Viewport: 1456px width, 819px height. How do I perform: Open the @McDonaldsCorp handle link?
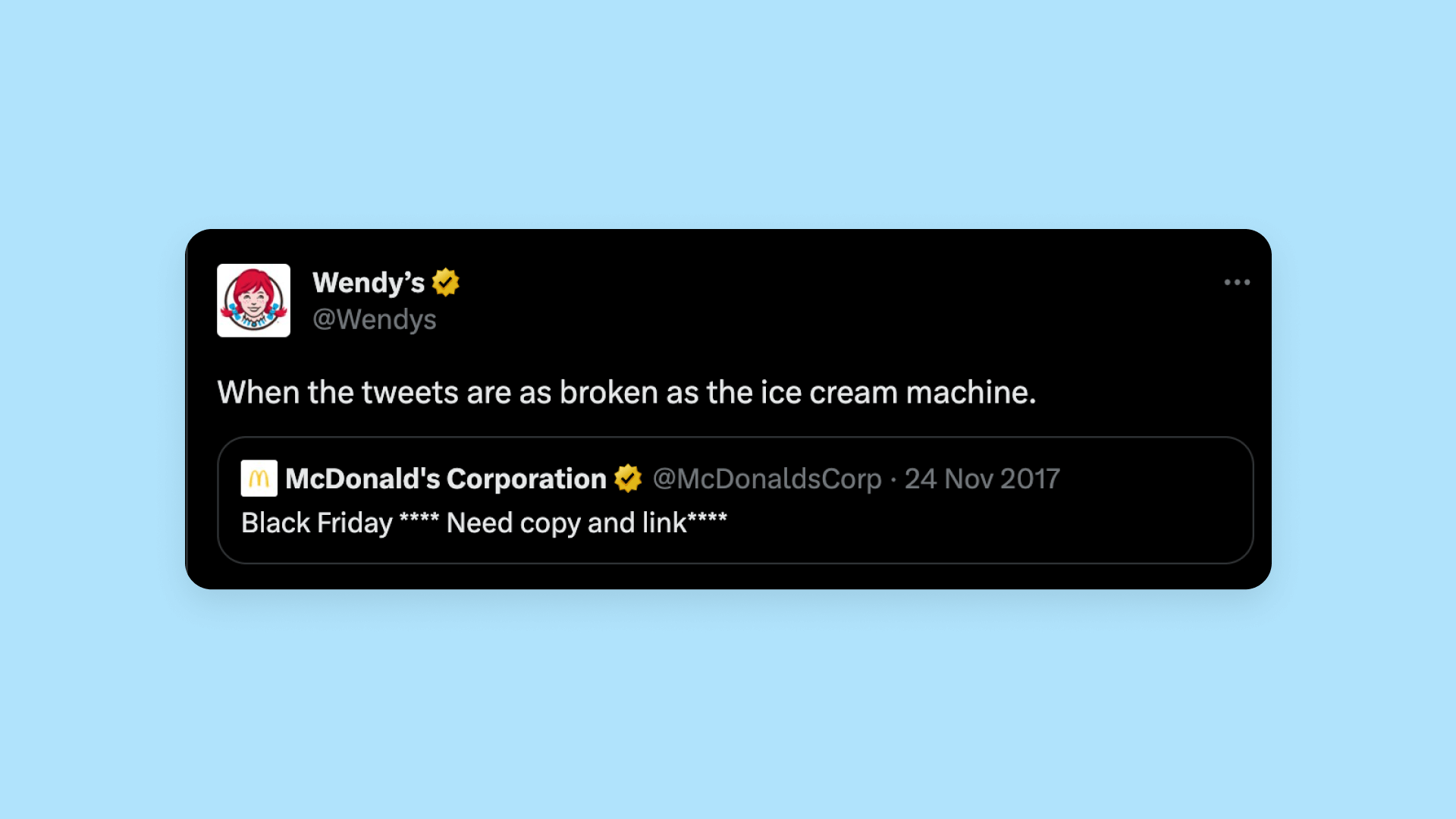tap(767, 479)
